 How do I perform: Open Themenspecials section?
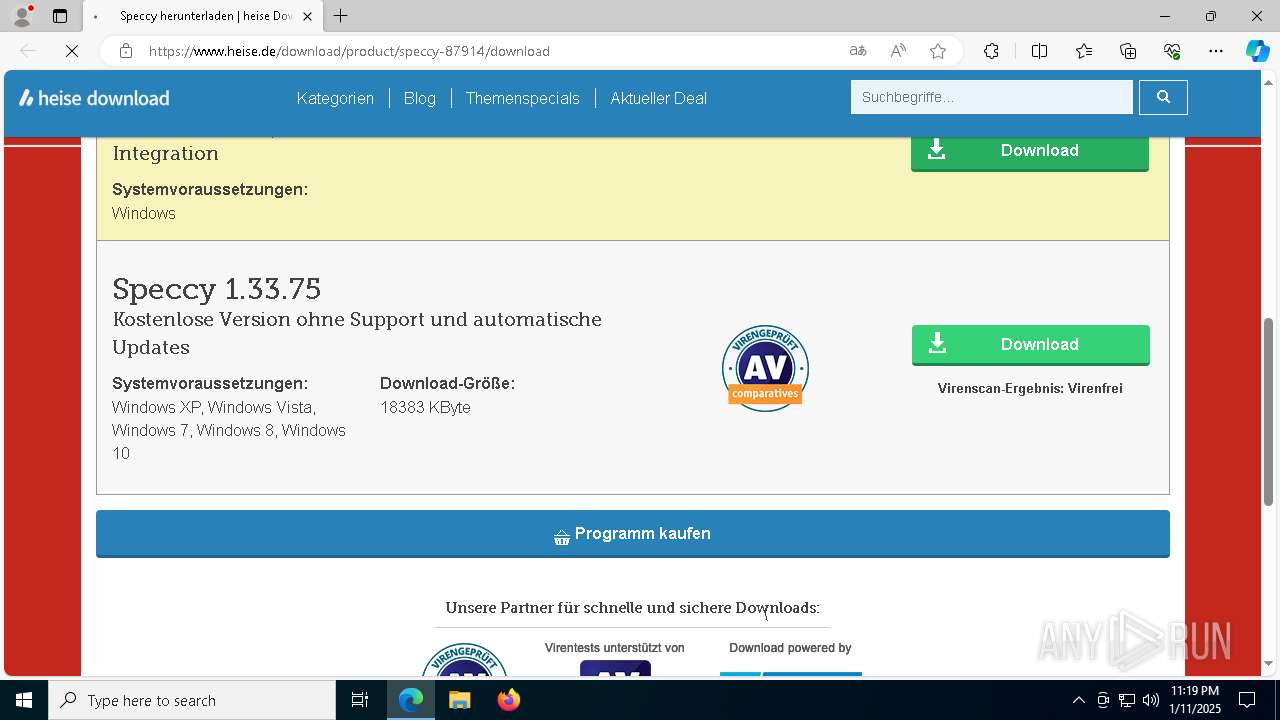coord(522,98)
